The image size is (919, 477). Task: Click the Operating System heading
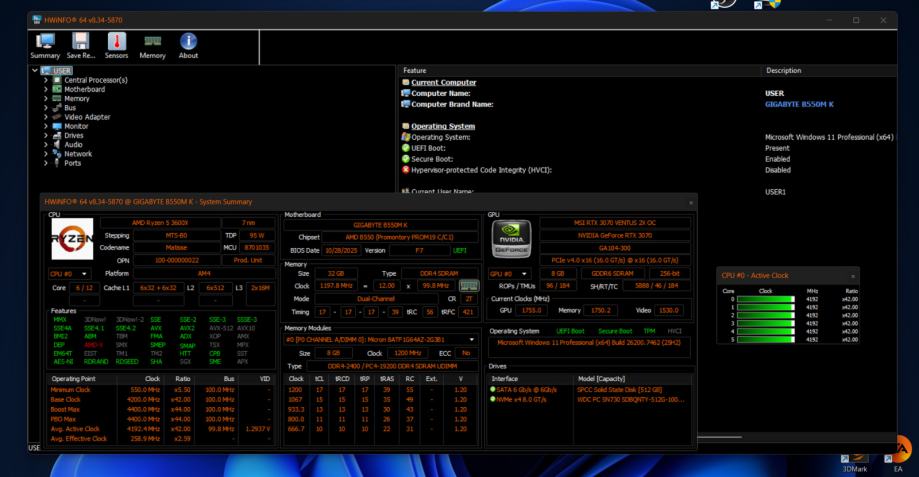tap(443, 126)
